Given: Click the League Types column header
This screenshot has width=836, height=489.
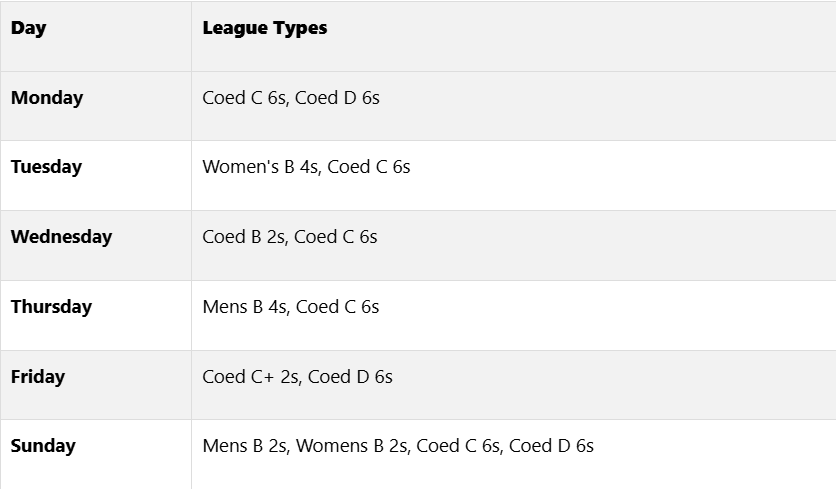Looking at the screenshot, I should (264, 28).
